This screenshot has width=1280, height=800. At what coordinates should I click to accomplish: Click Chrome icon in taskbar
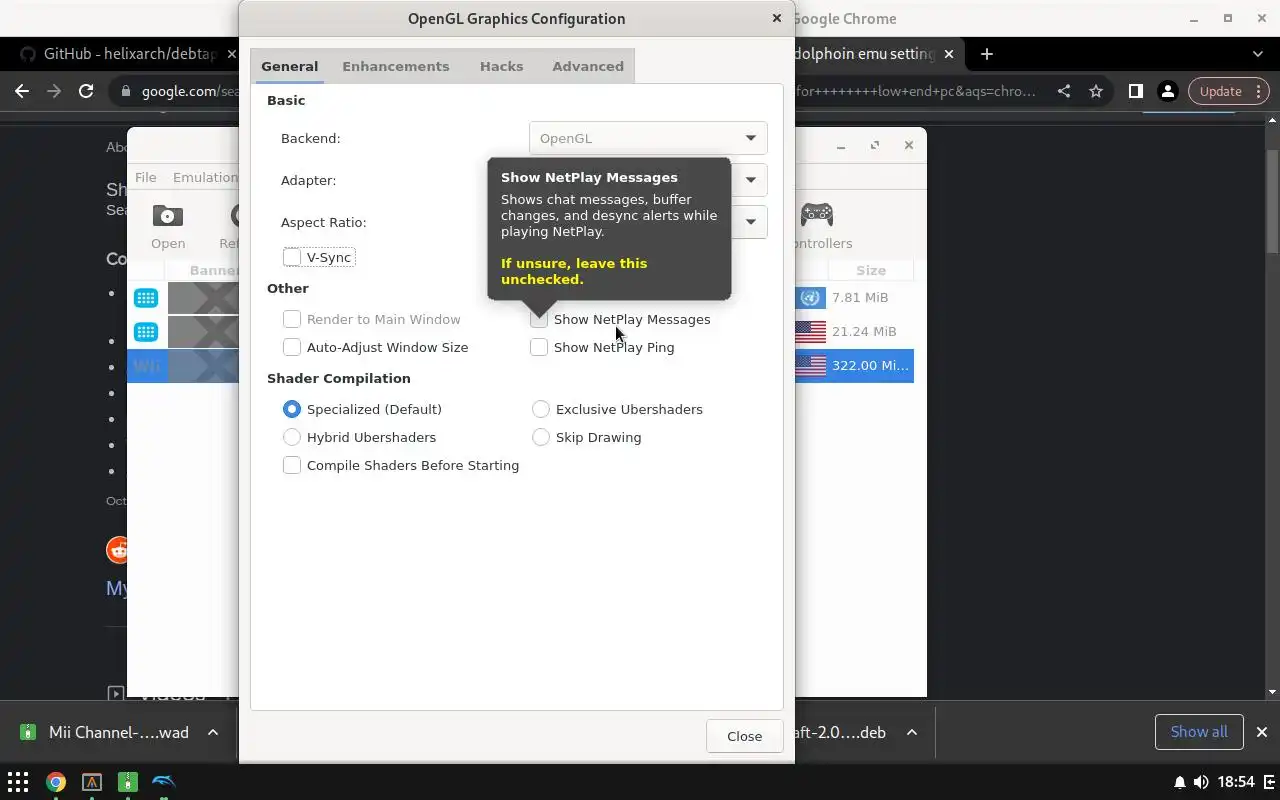[55, 782]
